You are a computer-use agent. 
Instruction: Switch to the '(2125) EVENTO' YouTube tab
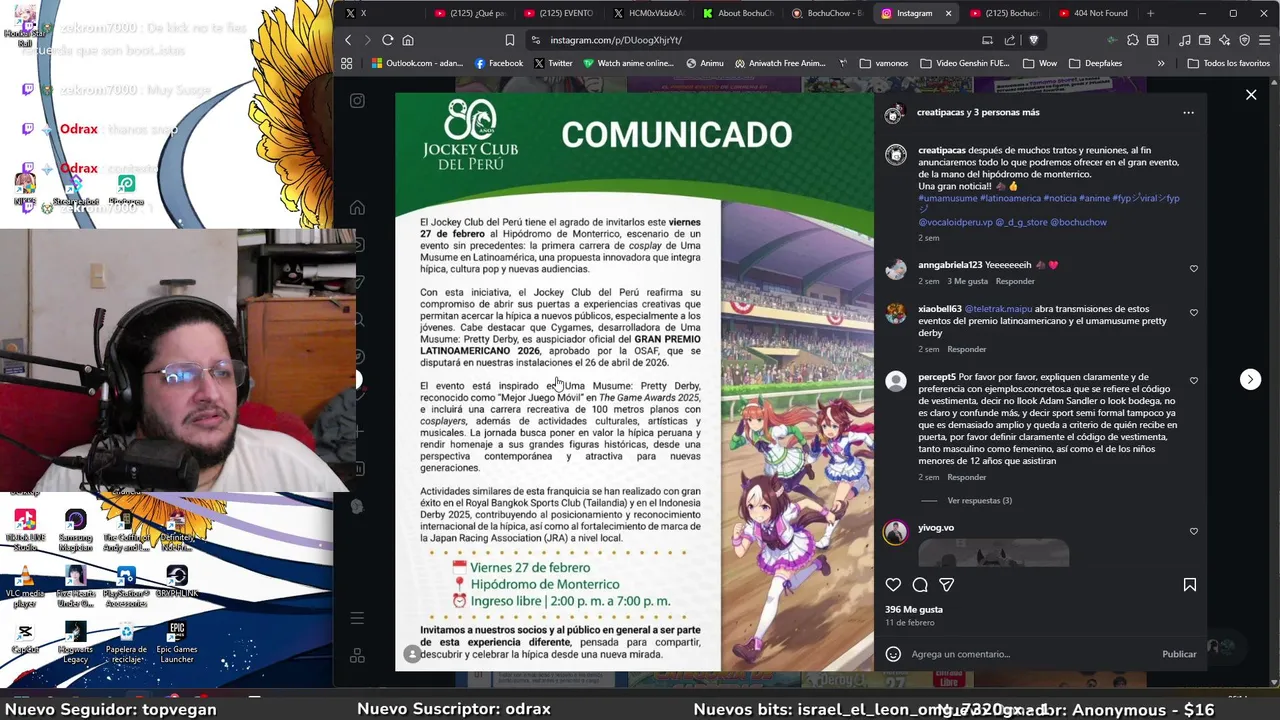pos(558,13)
